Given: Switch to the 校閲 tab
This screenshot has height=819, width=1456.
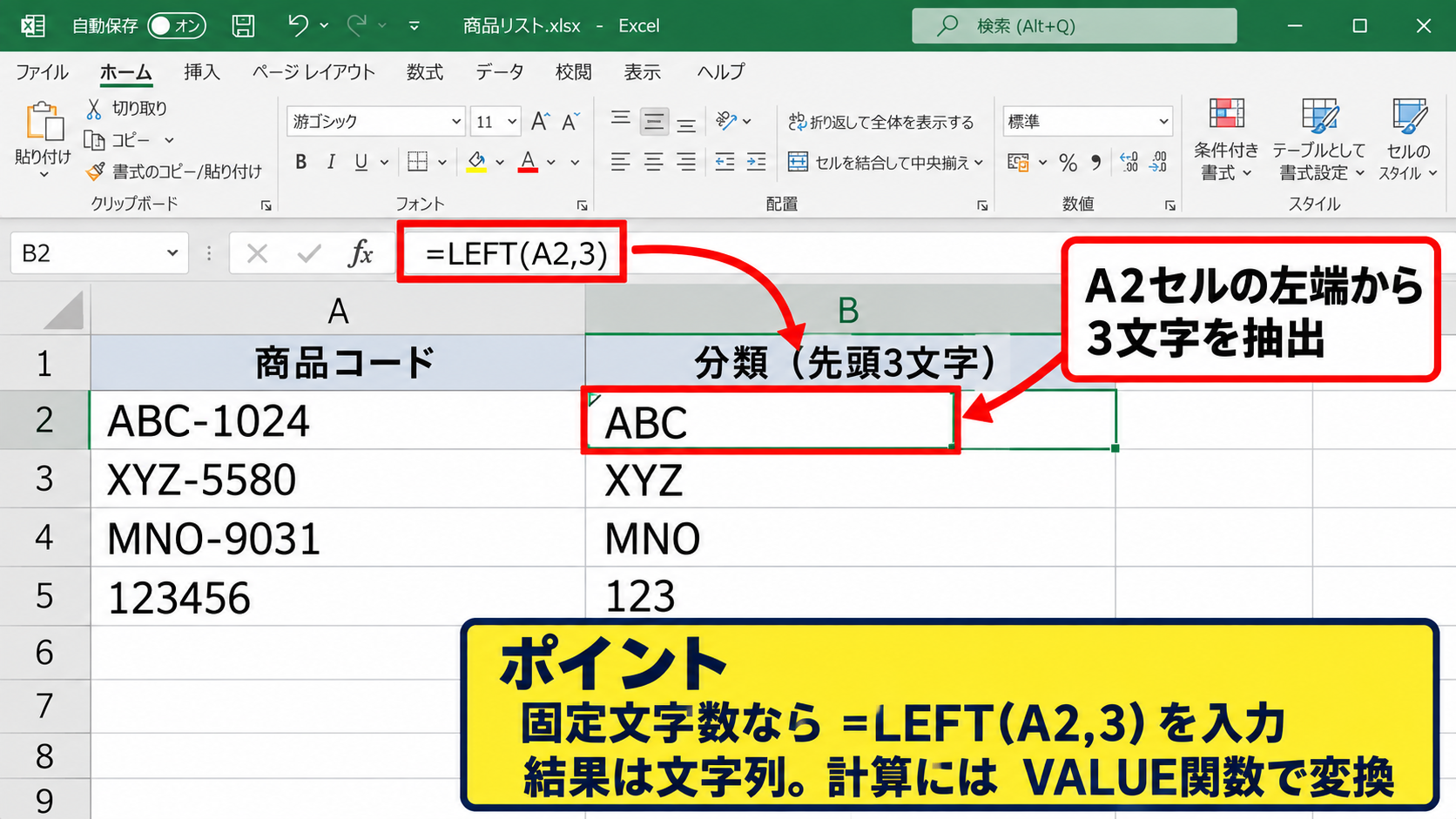Looking at the screenshot, I should click(574, 72).
